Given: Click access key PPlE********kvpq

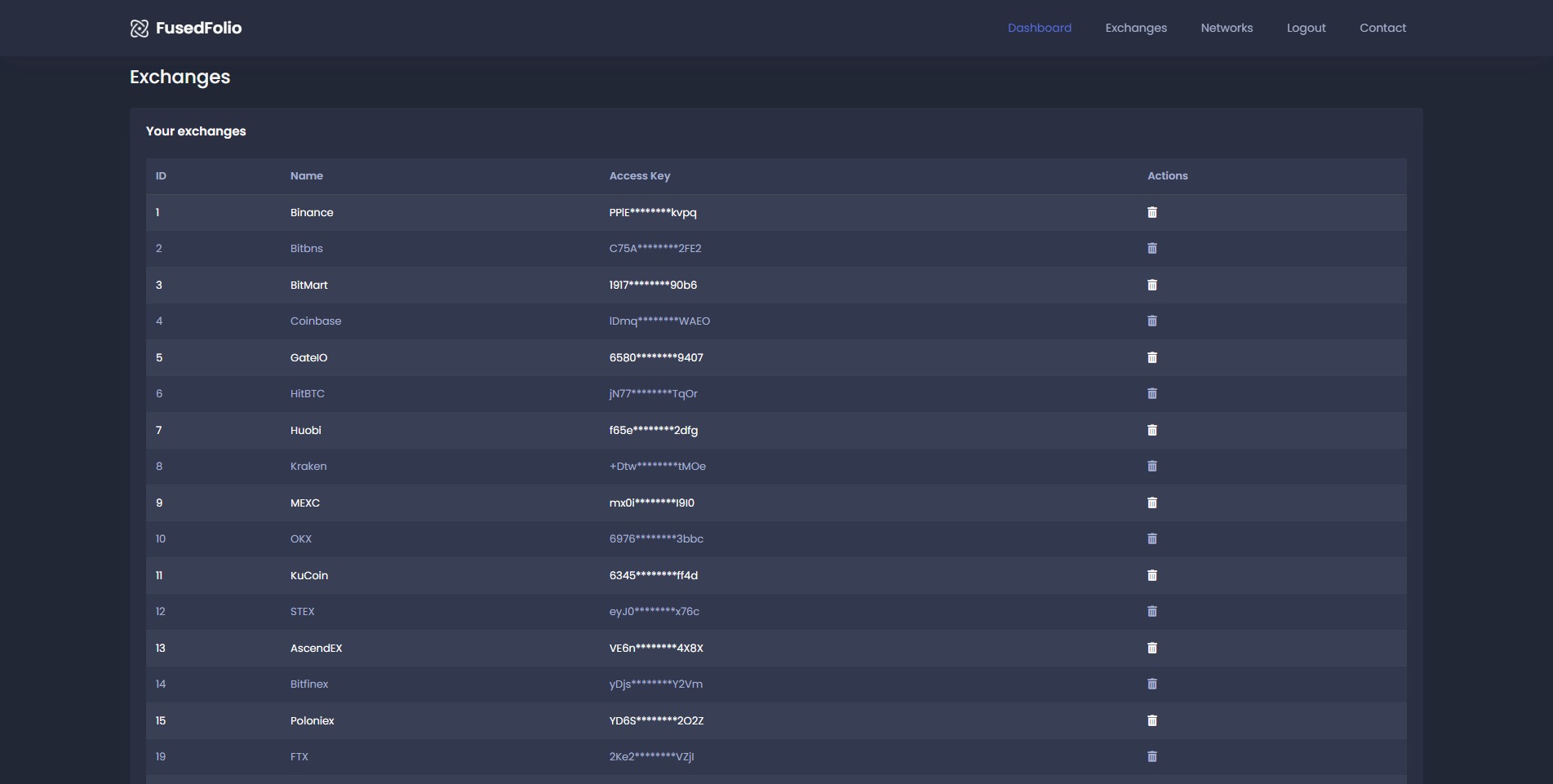Looking at the screenshot, I should click(653, 213).
